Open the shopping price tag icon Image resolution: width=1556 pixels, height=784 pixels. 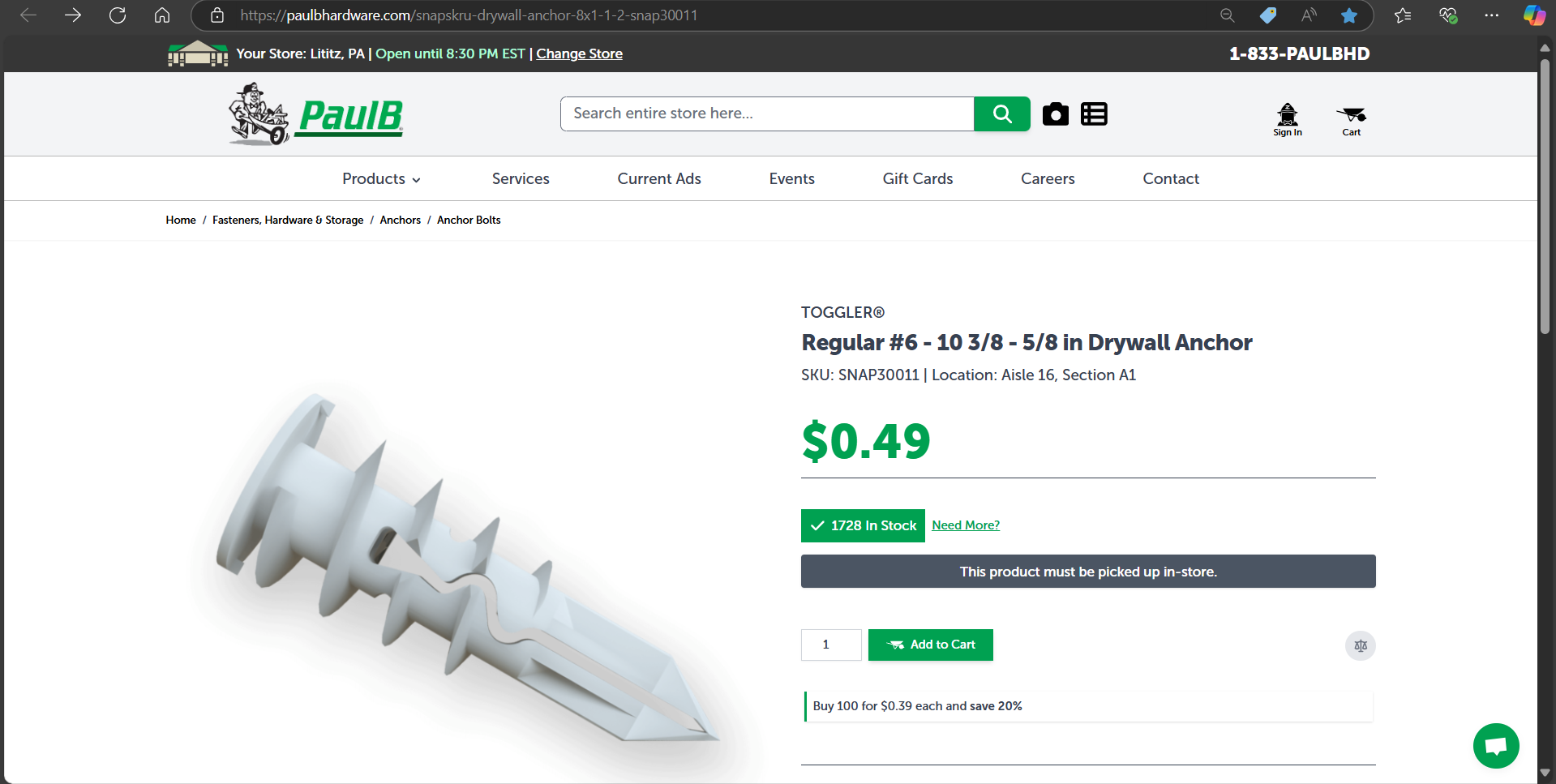(x=1268, y=15)
